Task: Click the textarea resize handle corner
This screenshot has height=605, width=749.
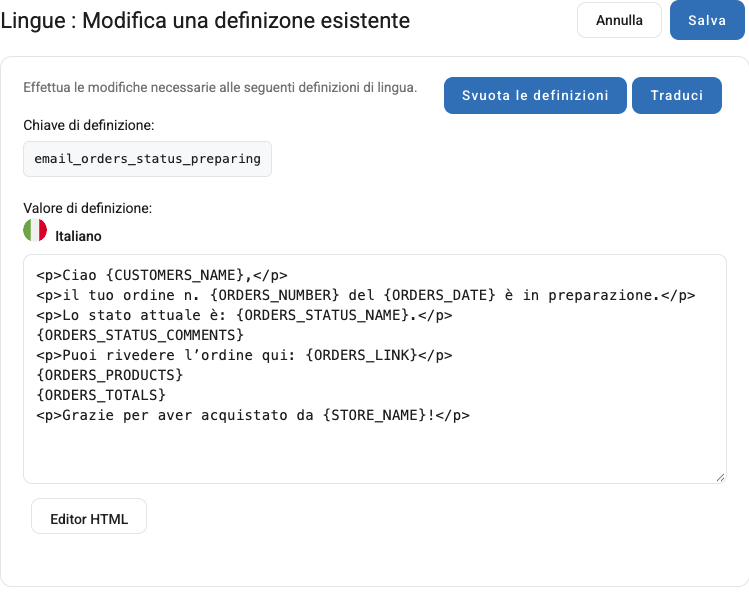Action: [721, 478]
